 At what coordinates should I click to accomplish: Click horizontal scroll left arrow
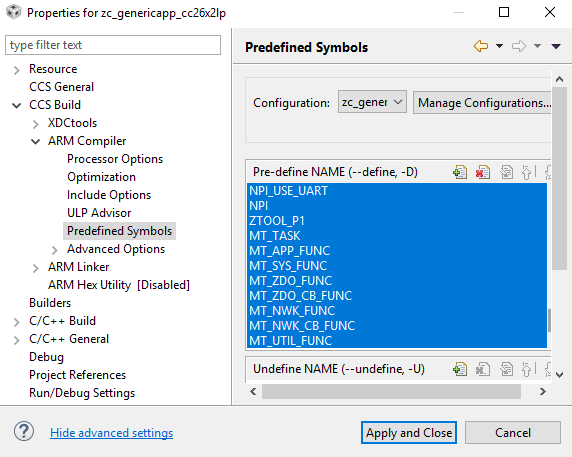[253, 391]
